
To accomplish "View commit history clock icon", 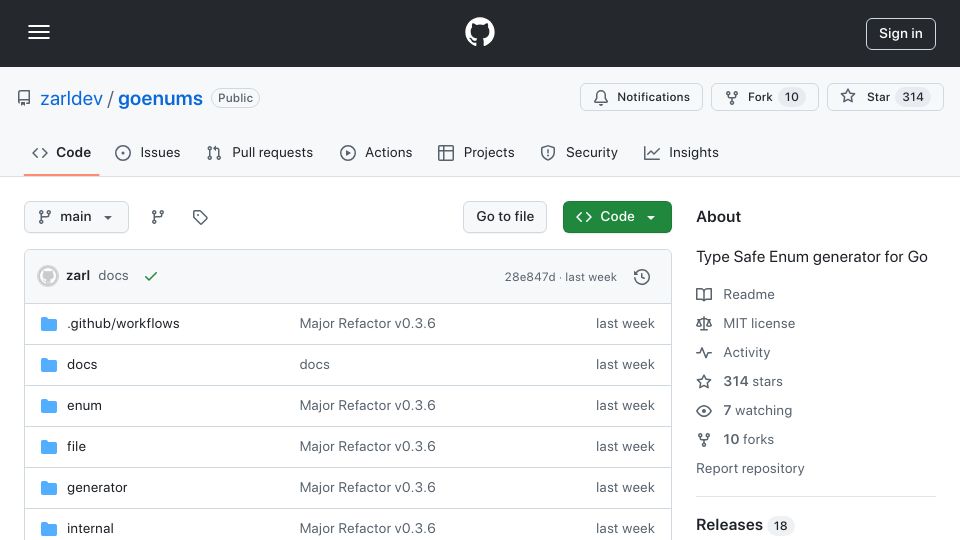I will click(642, 277).
